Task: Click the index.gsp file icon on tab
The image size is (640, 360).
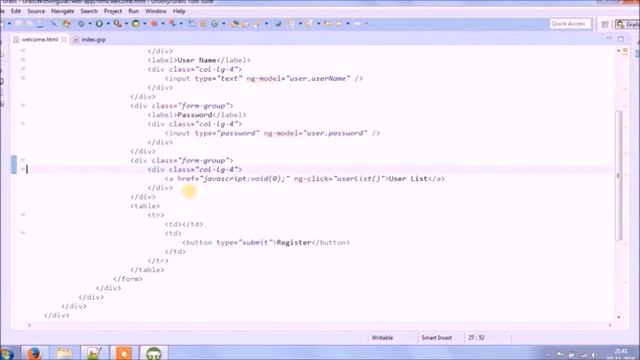Action: click(76, 40)
